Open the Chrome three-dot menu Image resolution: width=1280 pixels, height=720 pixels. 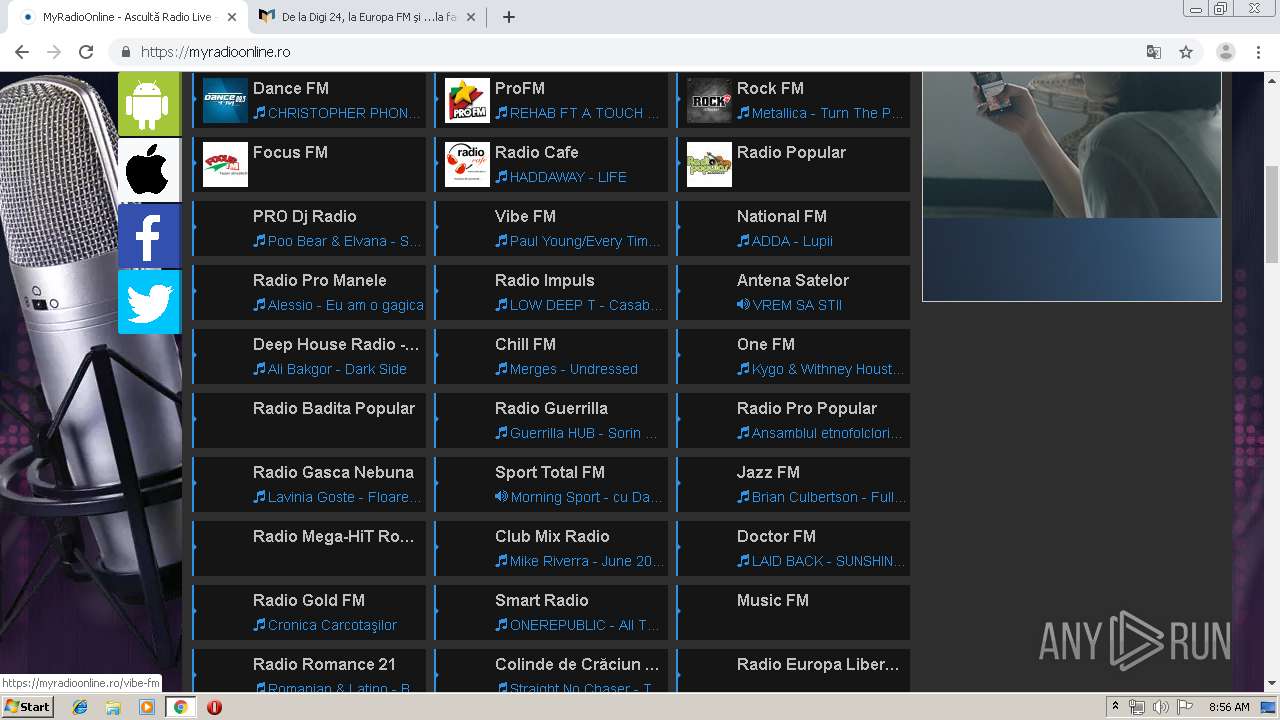tap(1258, 52)
